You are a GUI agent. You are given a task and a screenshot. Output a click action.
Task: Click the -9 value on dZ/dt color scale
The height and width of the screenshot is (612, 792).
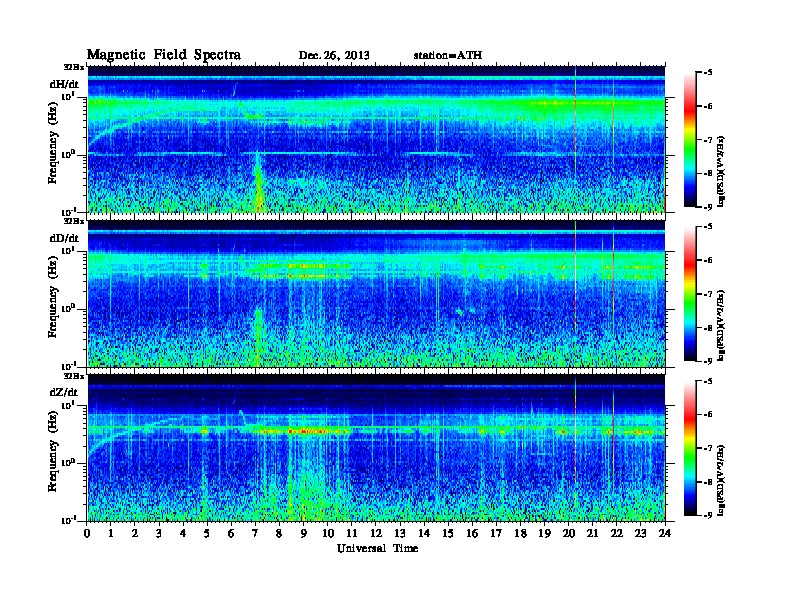click(708, 515)
